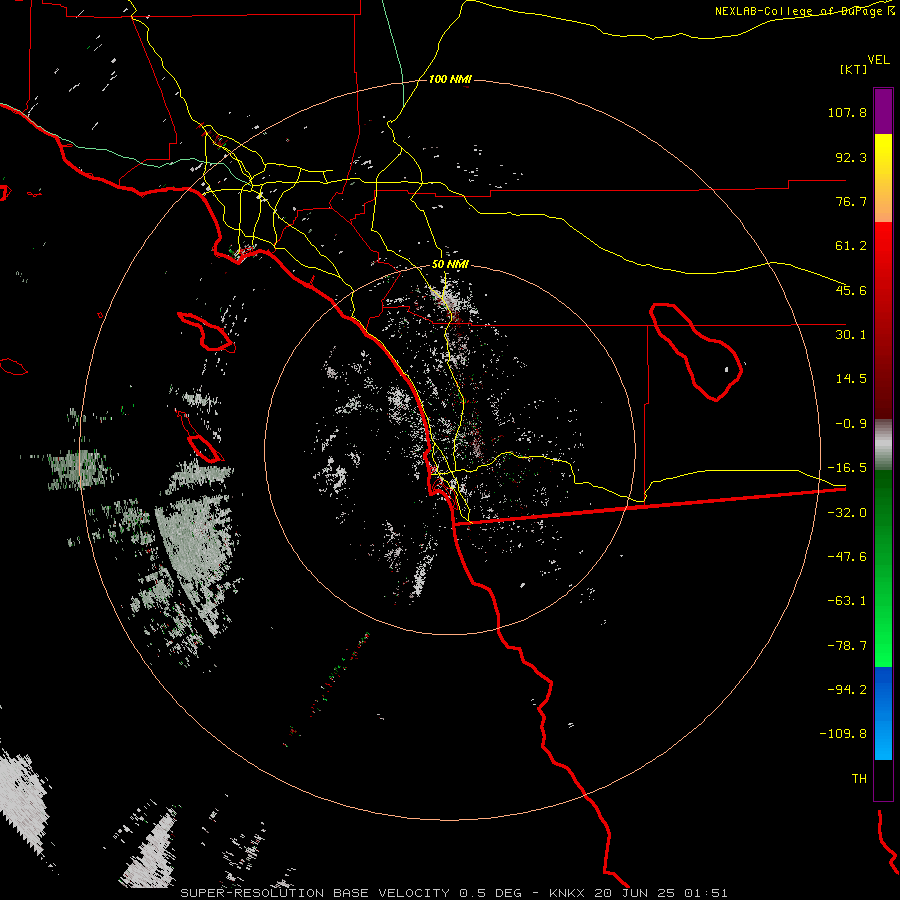Click the 50 NMI range ring label
The width and height of the screenshot is (900, 900).
coord(451,265)
